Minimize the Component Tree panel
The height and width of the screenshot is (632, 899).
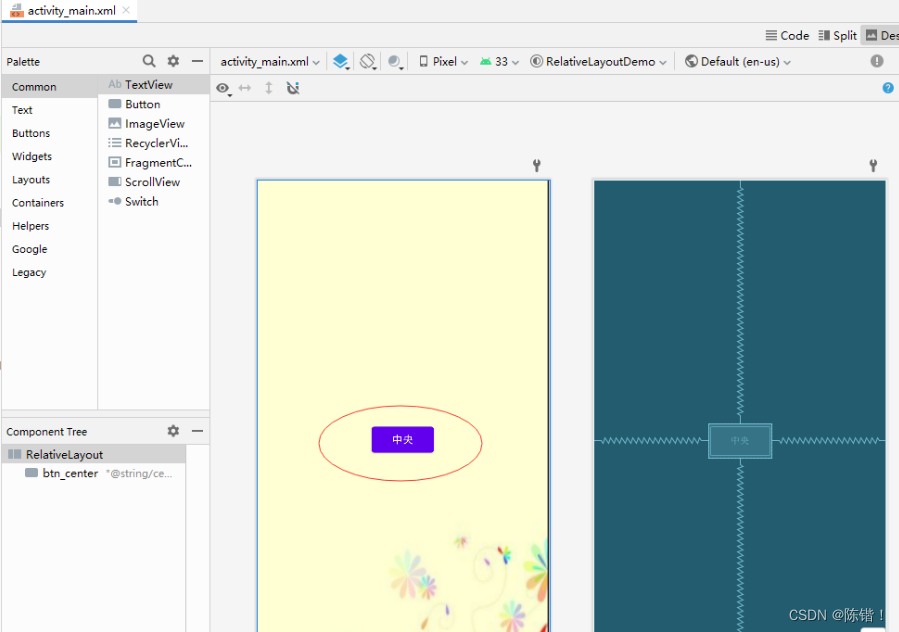pos(197,431)
